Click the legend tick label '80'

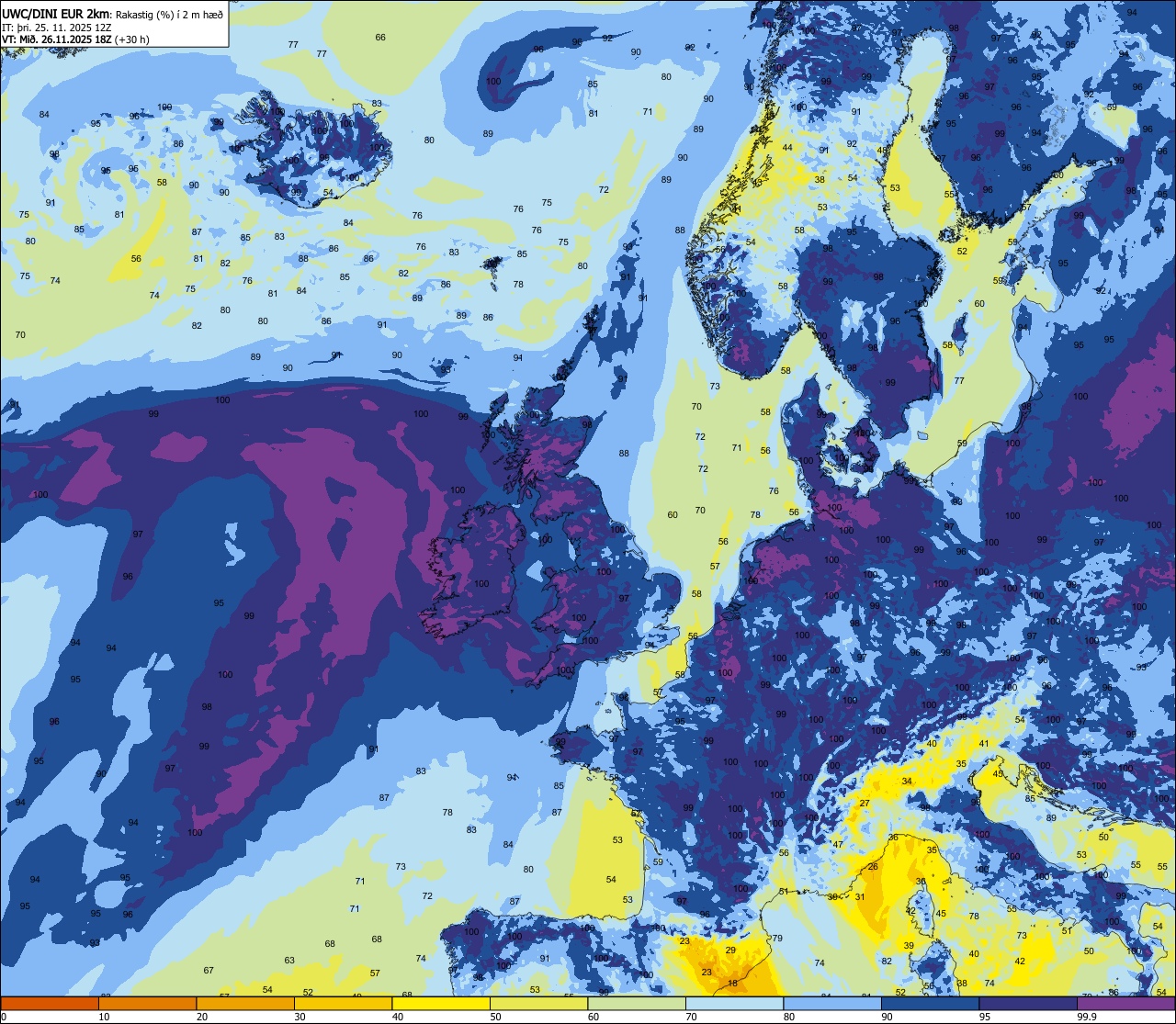click(x=788, y=1017)
